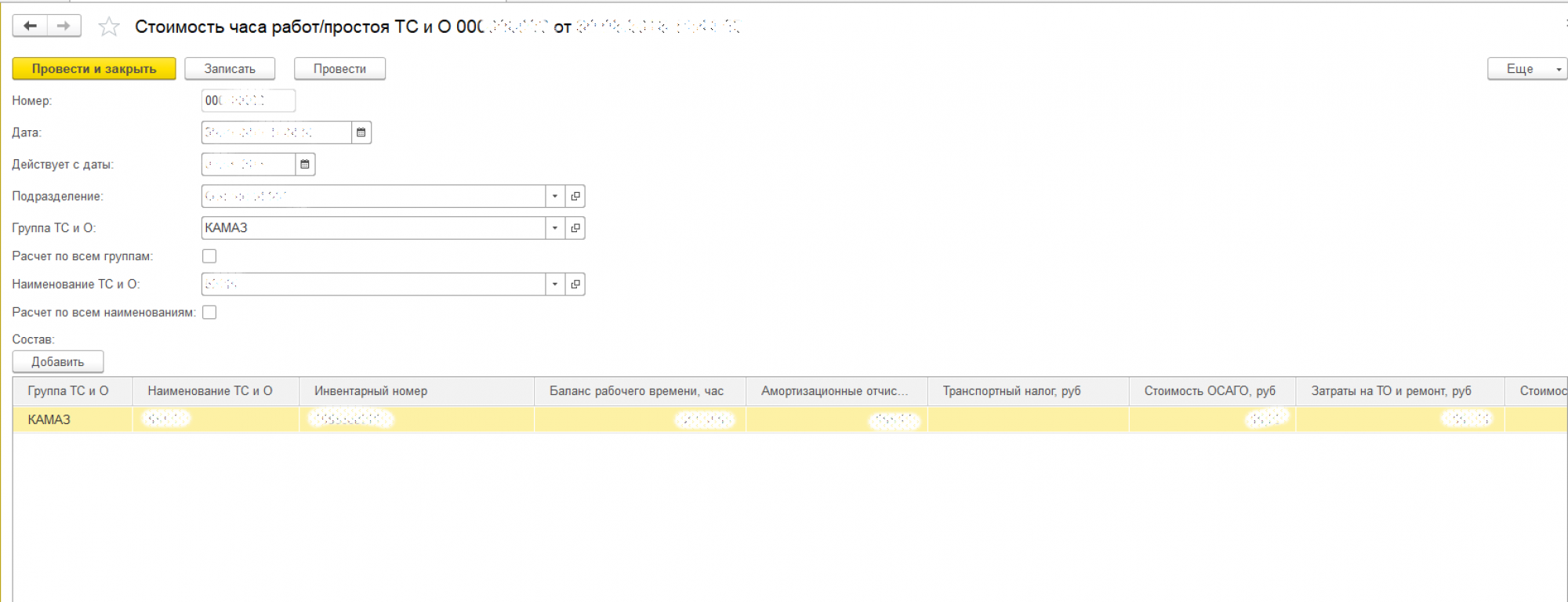This screenshot has width=1568, height=602.
Task: Open the Еще menu
Action: point(1526,69)
